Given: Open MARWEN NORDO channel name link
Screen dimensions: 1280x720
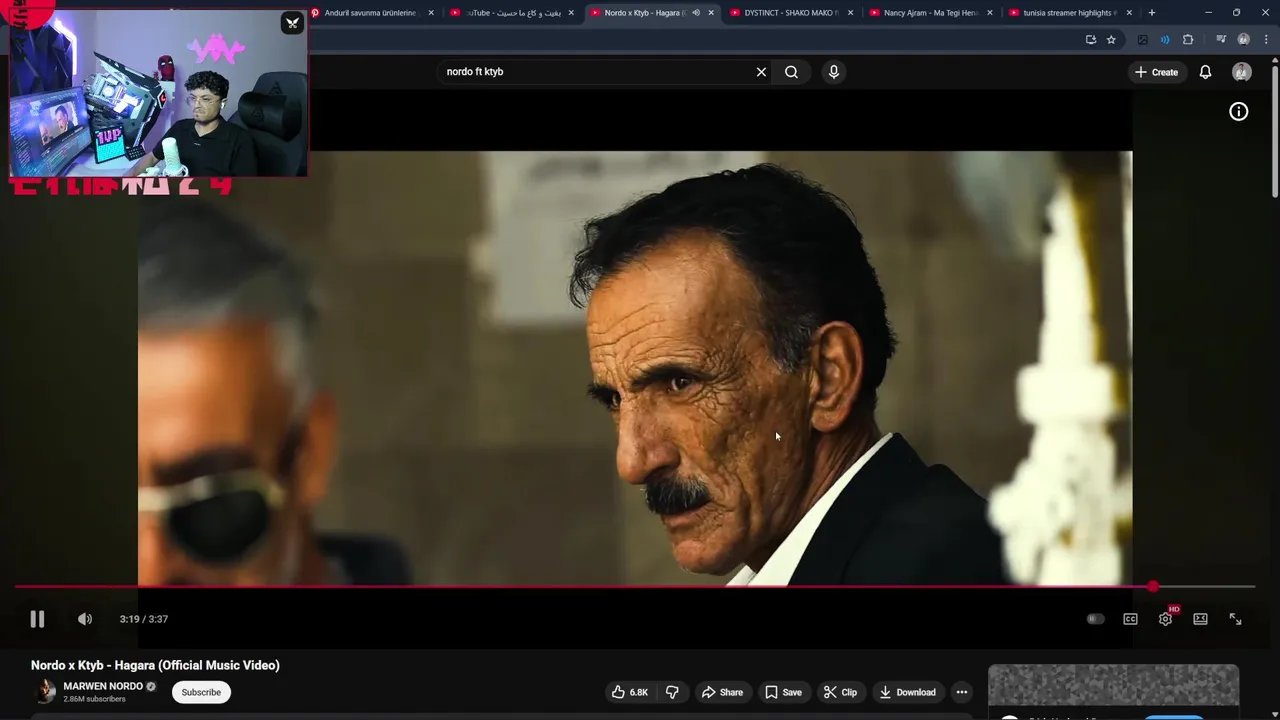Looking at the screenshot, I should 103,686.
